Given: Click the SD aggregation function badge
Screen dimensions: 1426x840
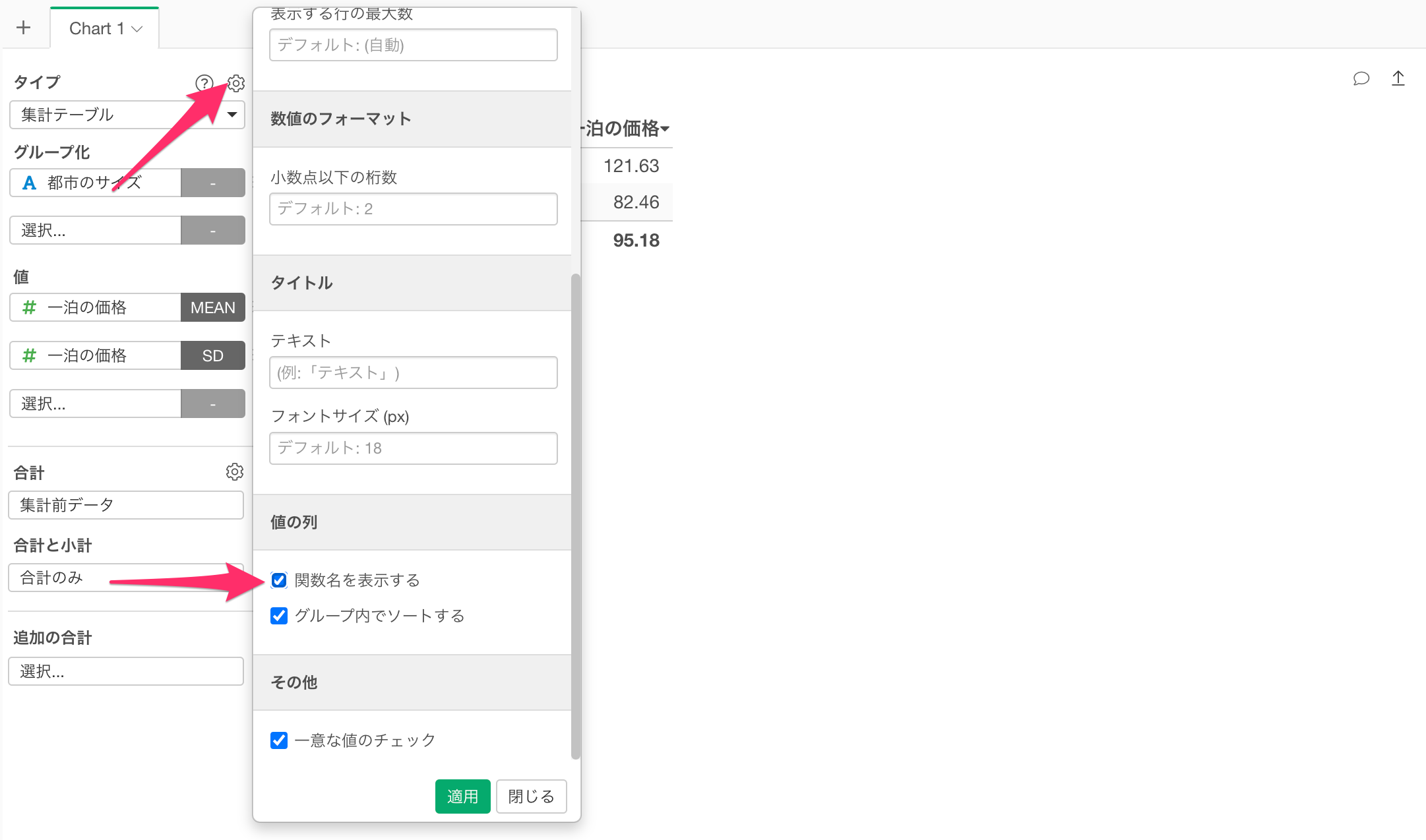Looking at the screenshot, I should tap(212, 356).
